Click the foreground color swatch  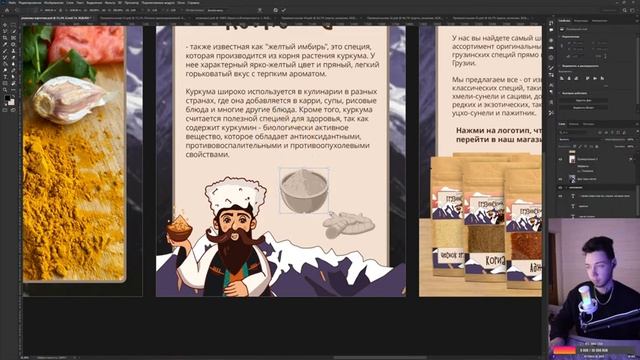tap(7, 98)
